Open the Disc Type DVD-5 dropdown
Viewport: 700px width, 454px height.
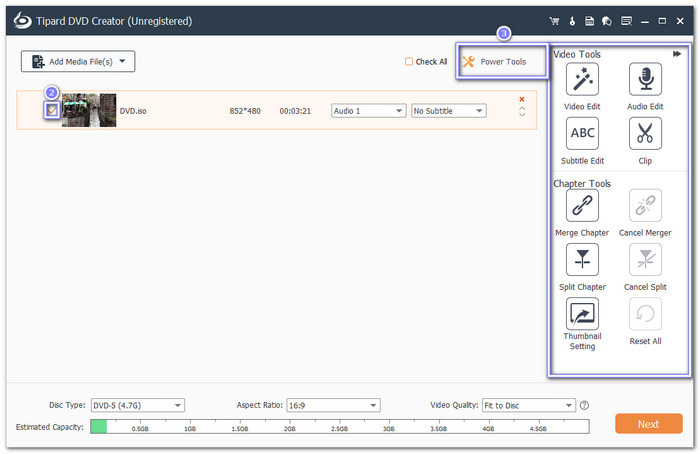(x=138, y=405)
